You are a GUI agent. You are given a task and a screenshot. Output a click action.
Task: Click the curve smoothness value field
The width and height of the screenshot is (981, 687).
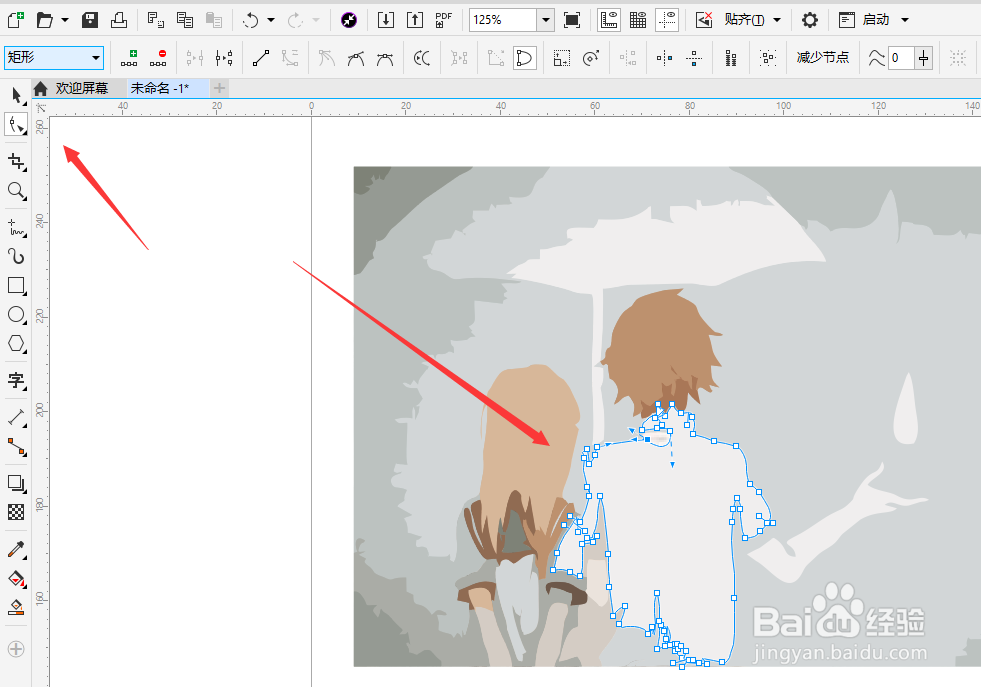[x=901, y=58]
